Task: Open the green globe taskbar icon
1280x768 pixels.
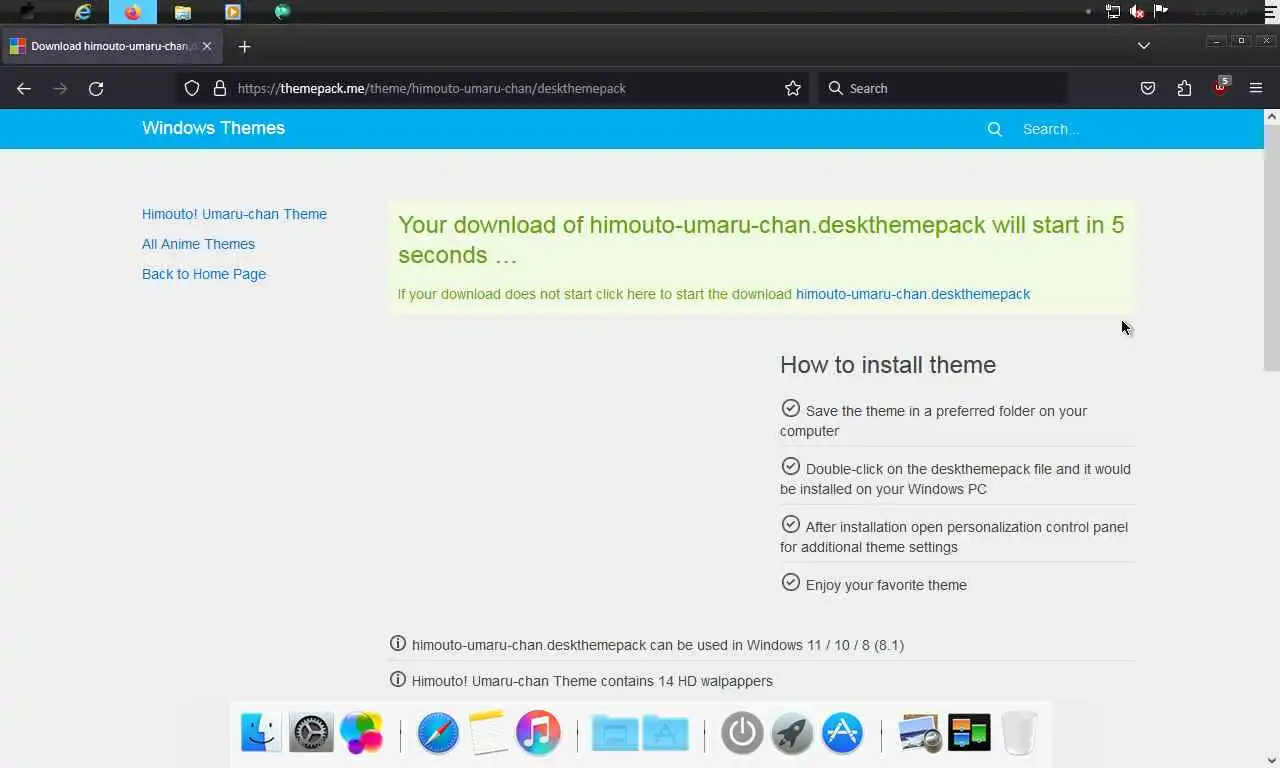Action: pos(283,12)
